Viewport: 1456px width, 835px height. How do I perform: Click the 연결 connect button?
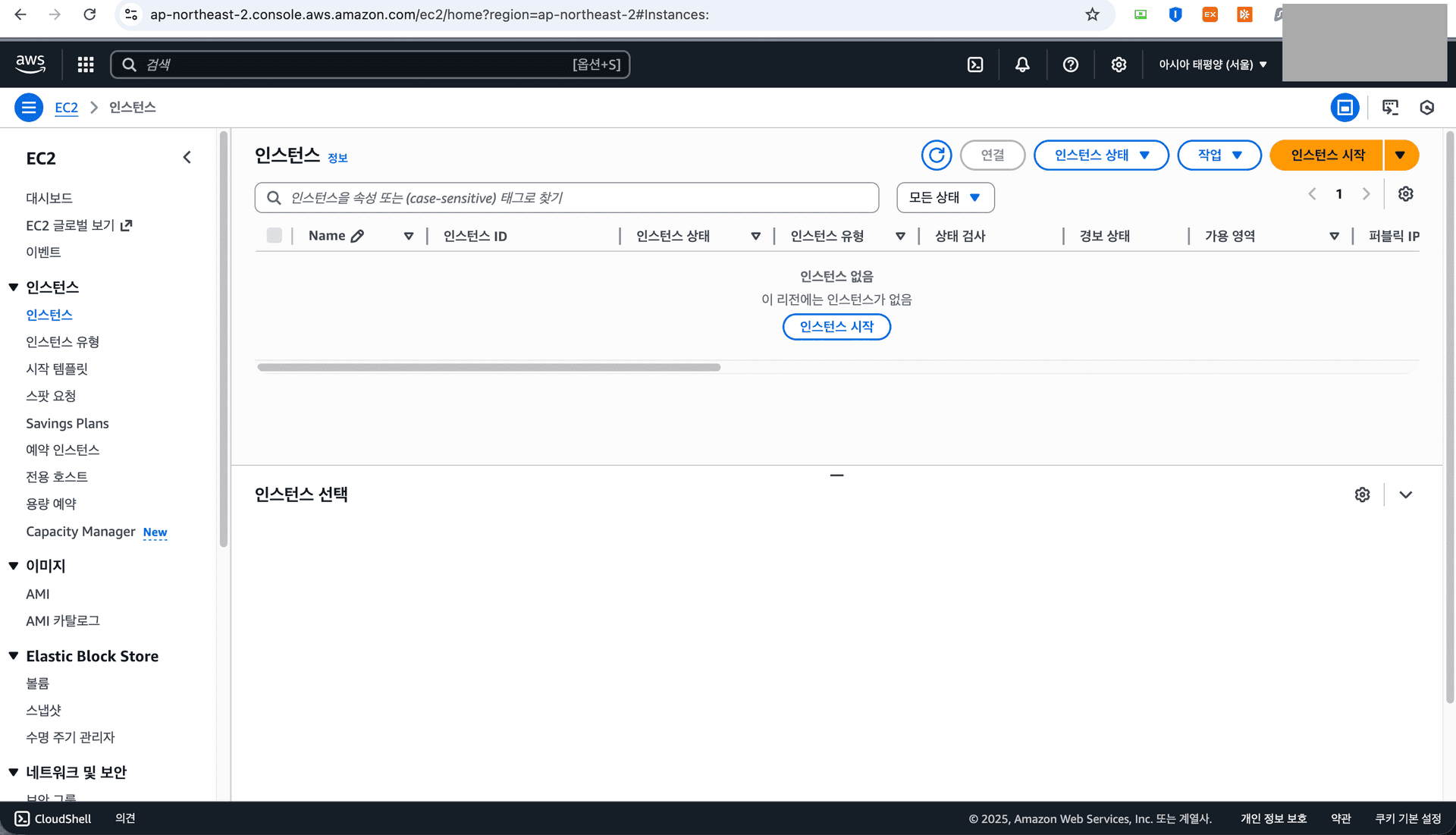pos(993,155)
